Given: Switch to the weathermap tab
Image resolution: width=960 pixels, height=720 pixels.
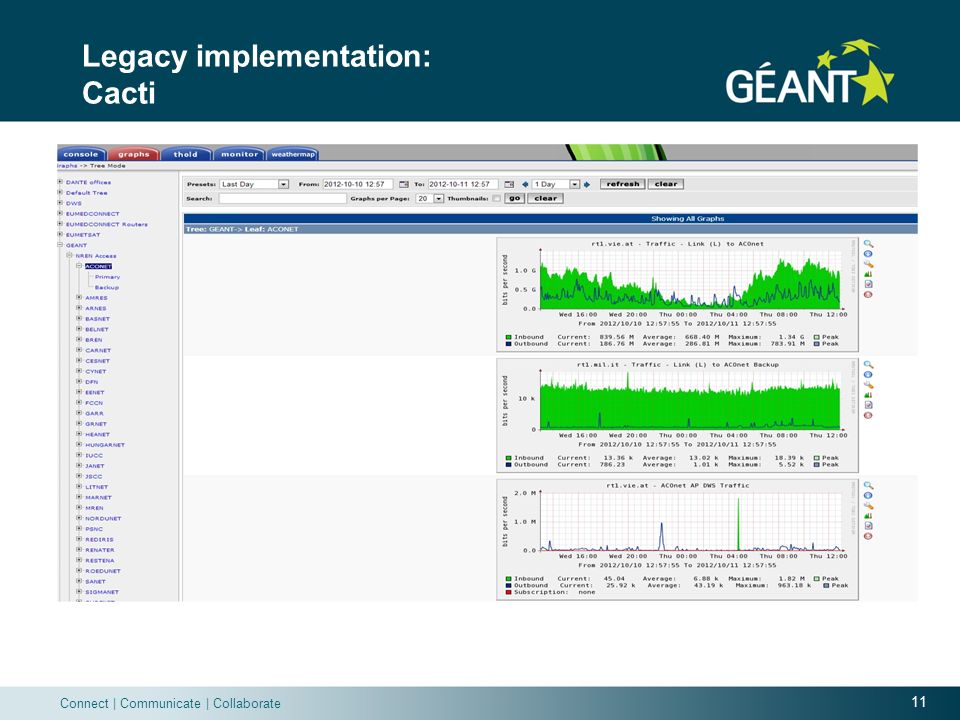Looking at the screenshot, I should click(293, 154).
